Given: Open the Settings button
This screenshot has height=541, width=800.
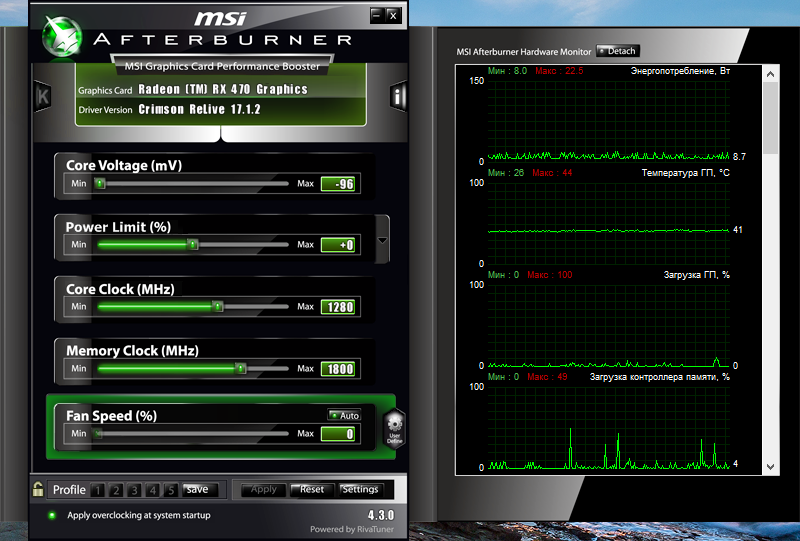Looking at the screenshot, I should click(360, 489).
